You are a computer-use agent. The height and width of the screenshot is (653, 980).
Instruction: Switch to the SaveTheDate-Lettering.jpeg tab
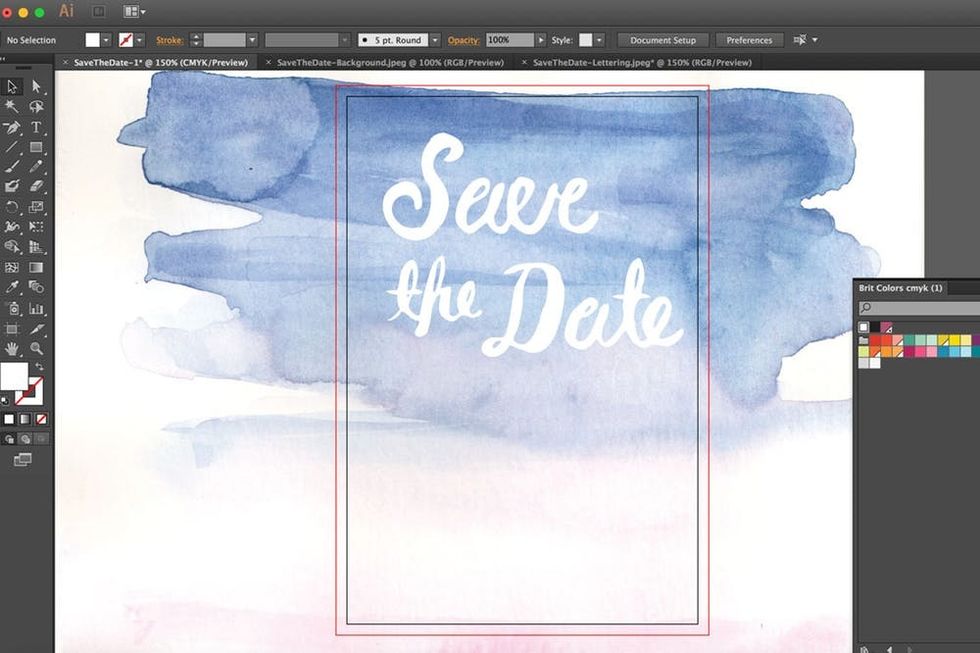[641, 62]
